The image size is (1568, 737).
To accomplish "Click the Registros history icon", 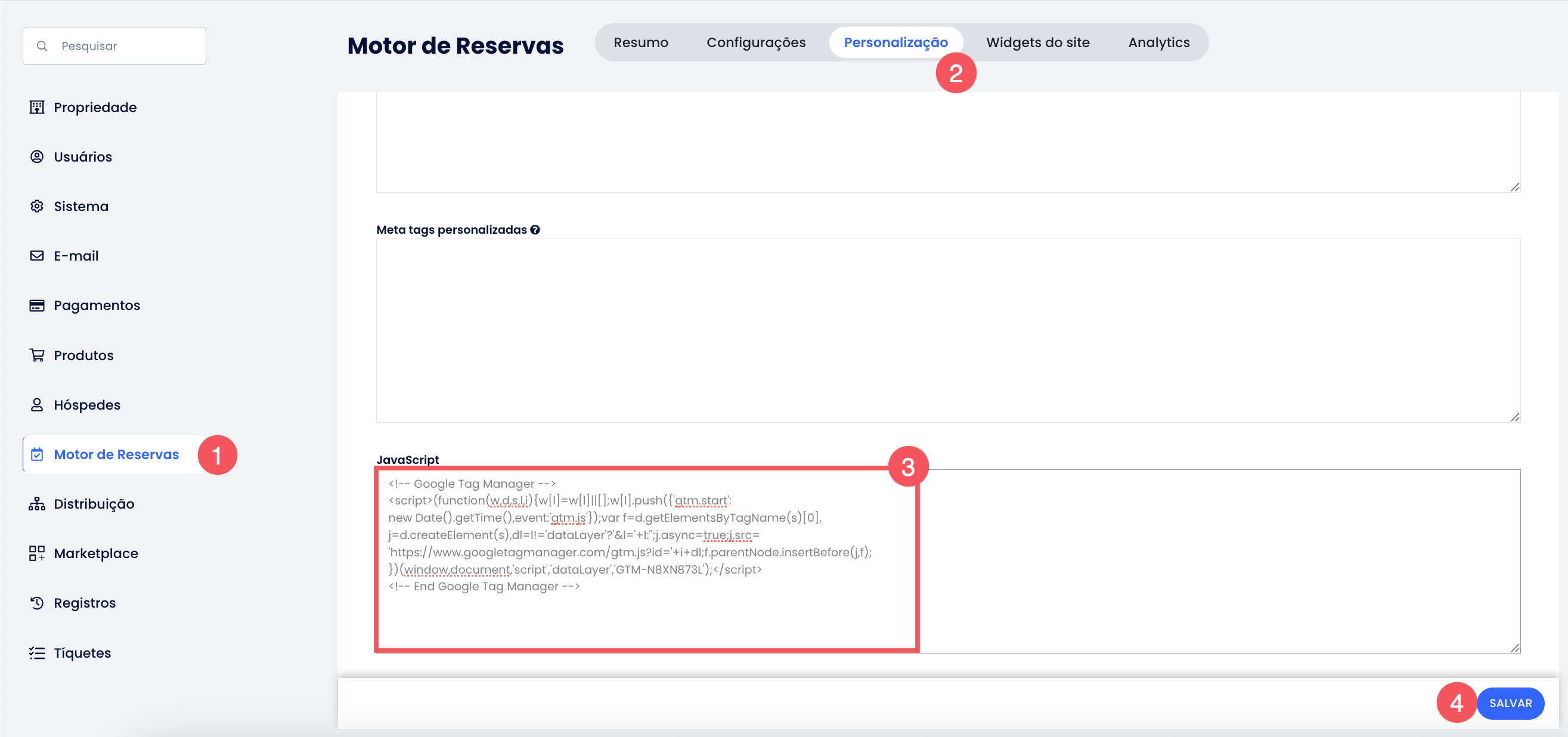I will [36, 602].
